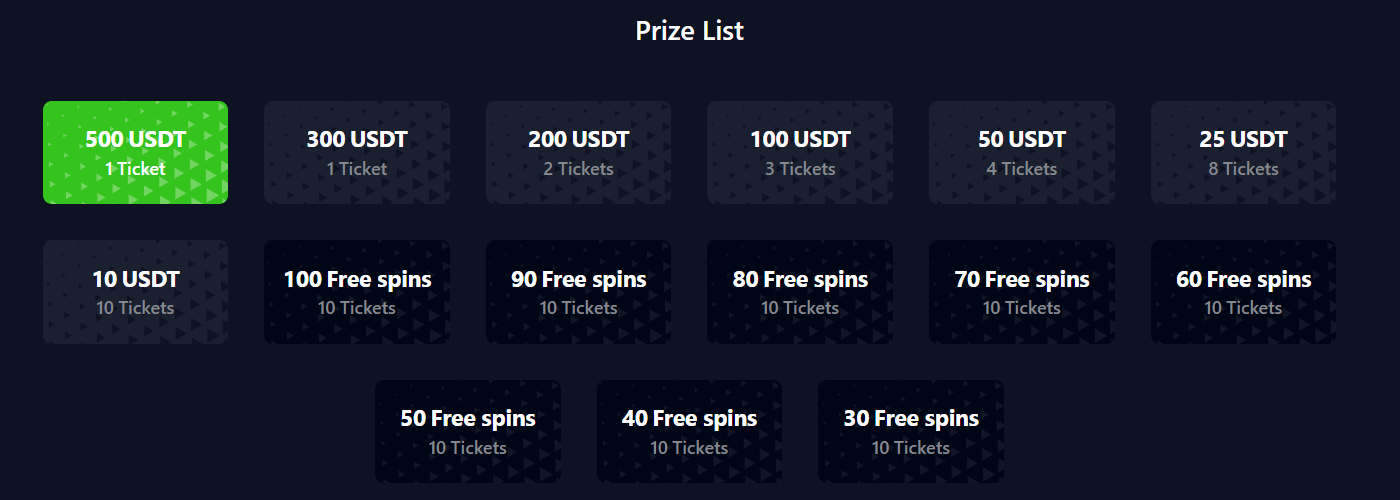Click the 100 Free spins prize card
Image resolution: width=1400 pixels, height=500 pixels.
tap(357, 292)
